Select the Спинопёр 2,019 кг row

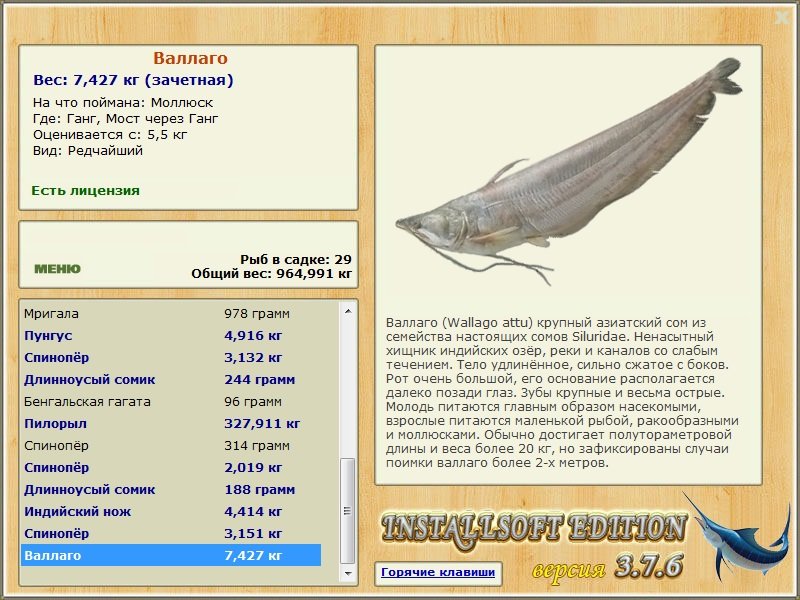pyautogui.click(x=171, y=467)
